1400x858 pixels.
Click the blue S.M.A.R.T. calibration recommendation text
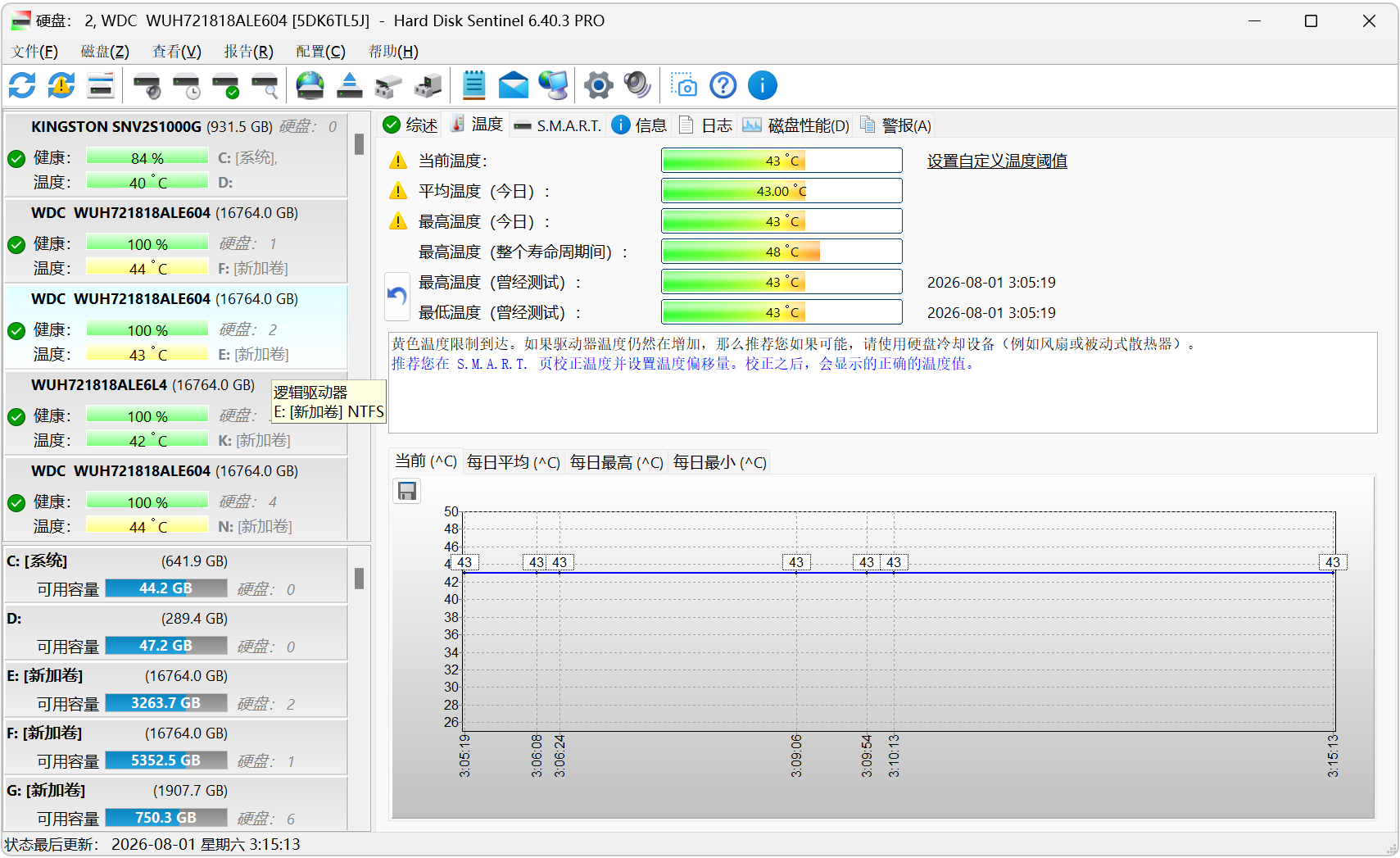click(684, 364)
